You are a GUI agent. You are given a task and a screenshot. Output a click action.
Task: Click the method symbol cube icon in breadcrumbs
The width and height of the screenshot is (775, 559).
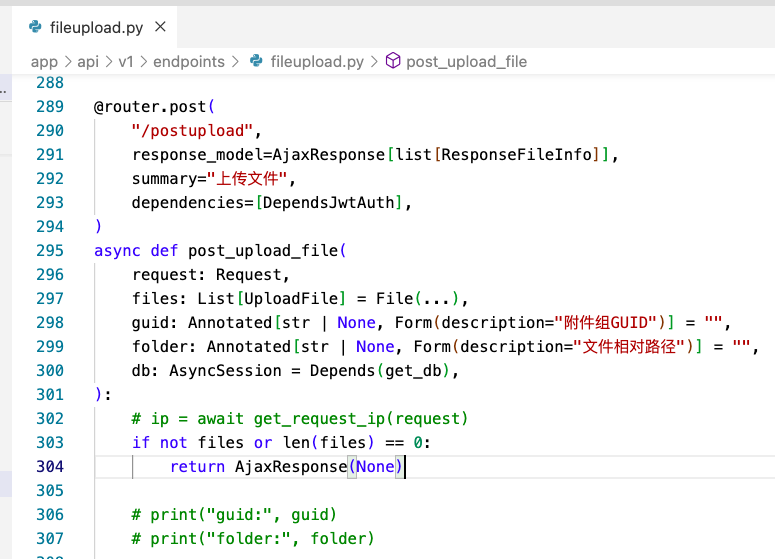(393, 62)
